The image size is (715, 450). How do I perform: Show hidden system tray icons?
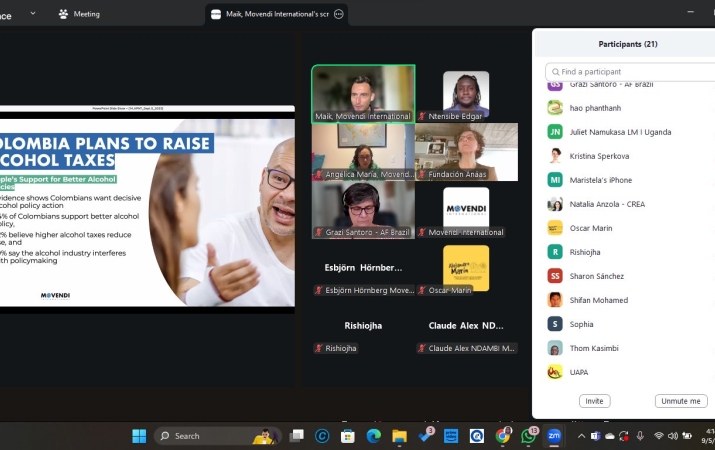[581, 436]
